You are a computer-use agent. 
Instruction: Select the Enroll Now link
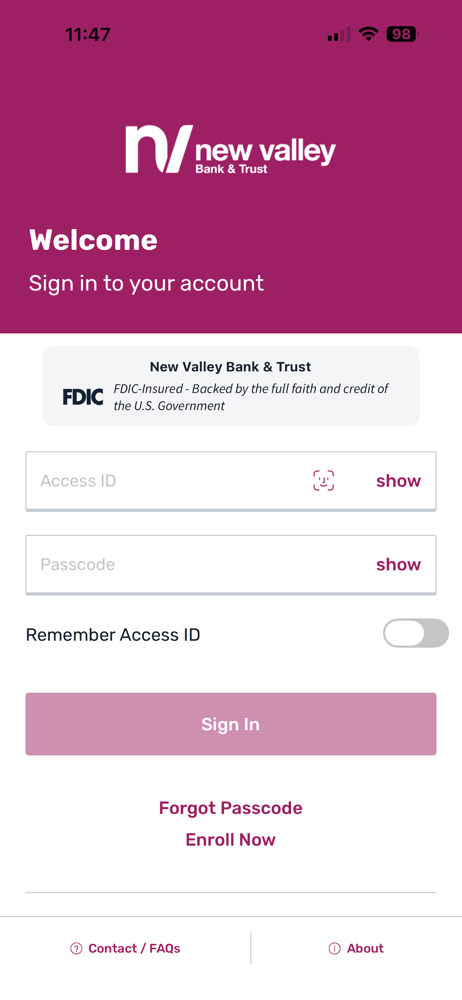tap(230, 839)
